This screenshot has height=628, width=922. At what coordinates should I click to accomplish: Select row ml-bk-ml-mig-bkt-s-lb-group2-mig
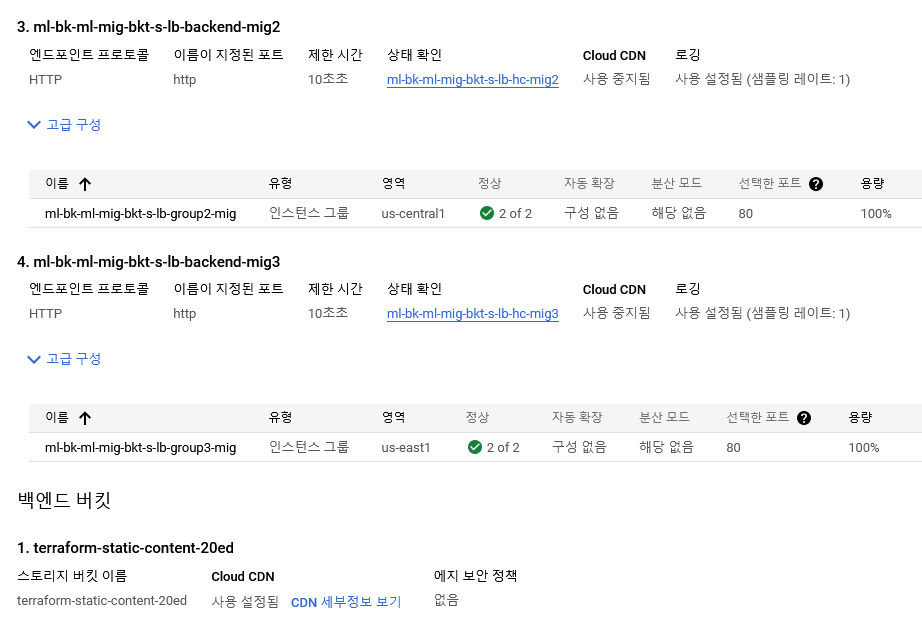140,213
